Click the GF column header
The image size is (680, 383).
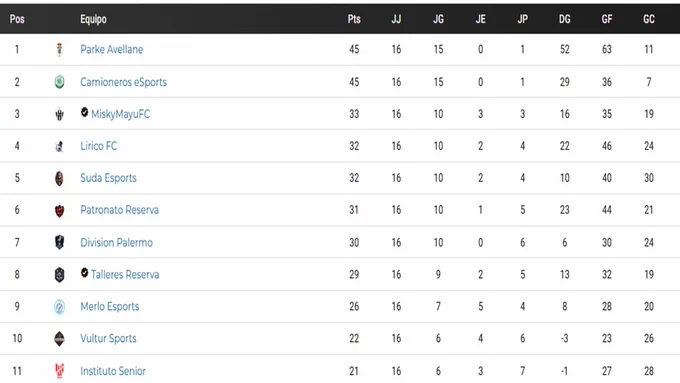(607, 19)
